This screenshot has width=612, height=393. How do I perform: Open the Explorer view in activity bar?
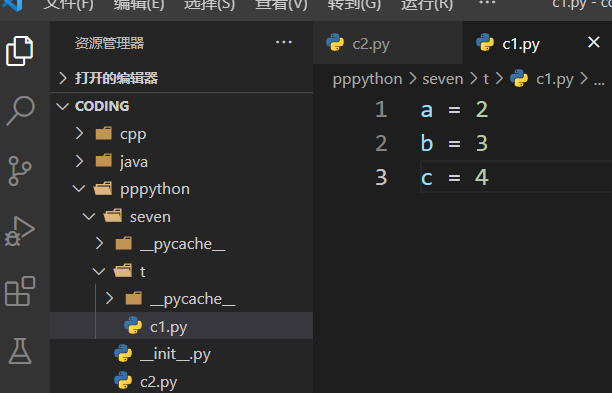coord(20,51)
